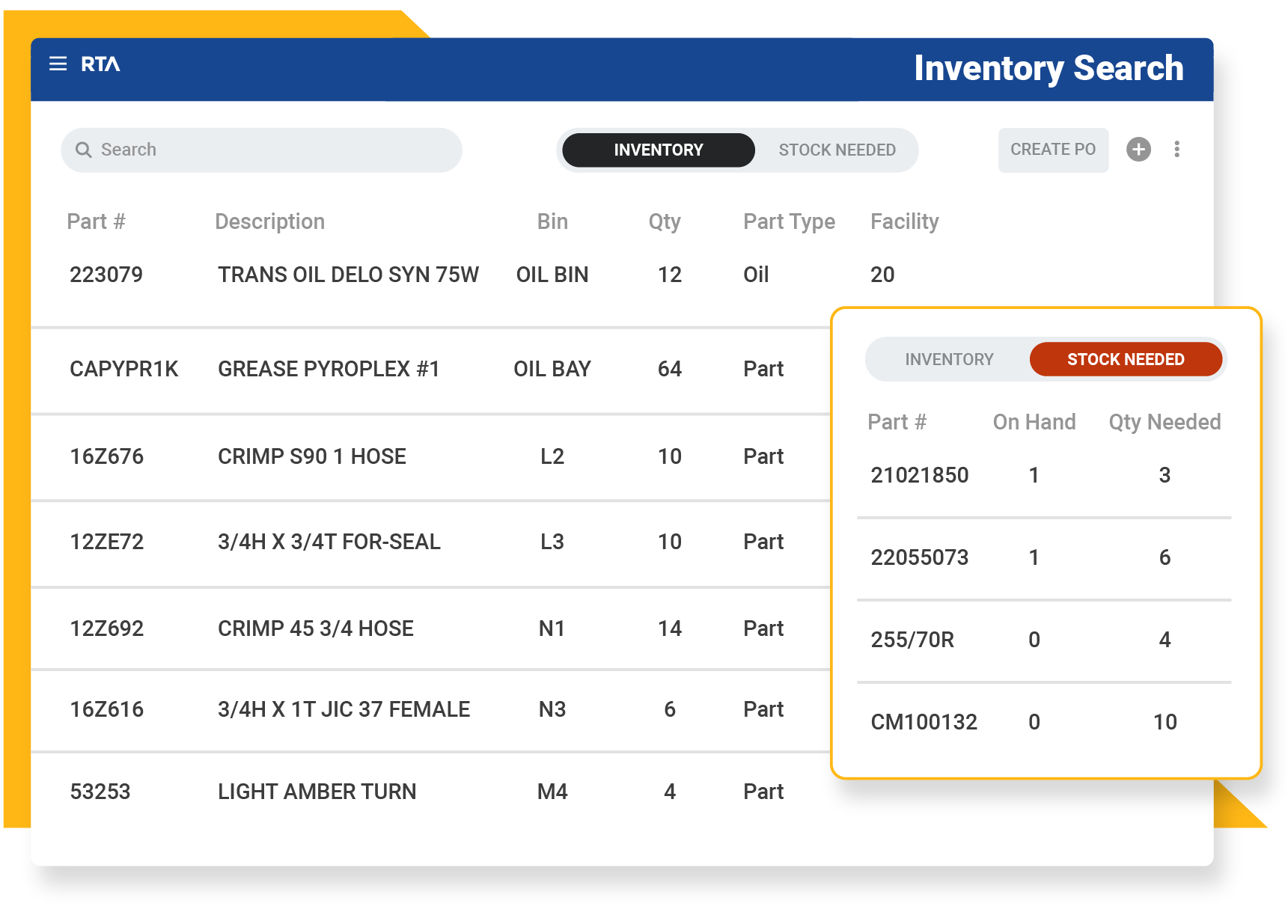Click 3/4H X 3/4T FOR-SEAL description

pos(329,542)
